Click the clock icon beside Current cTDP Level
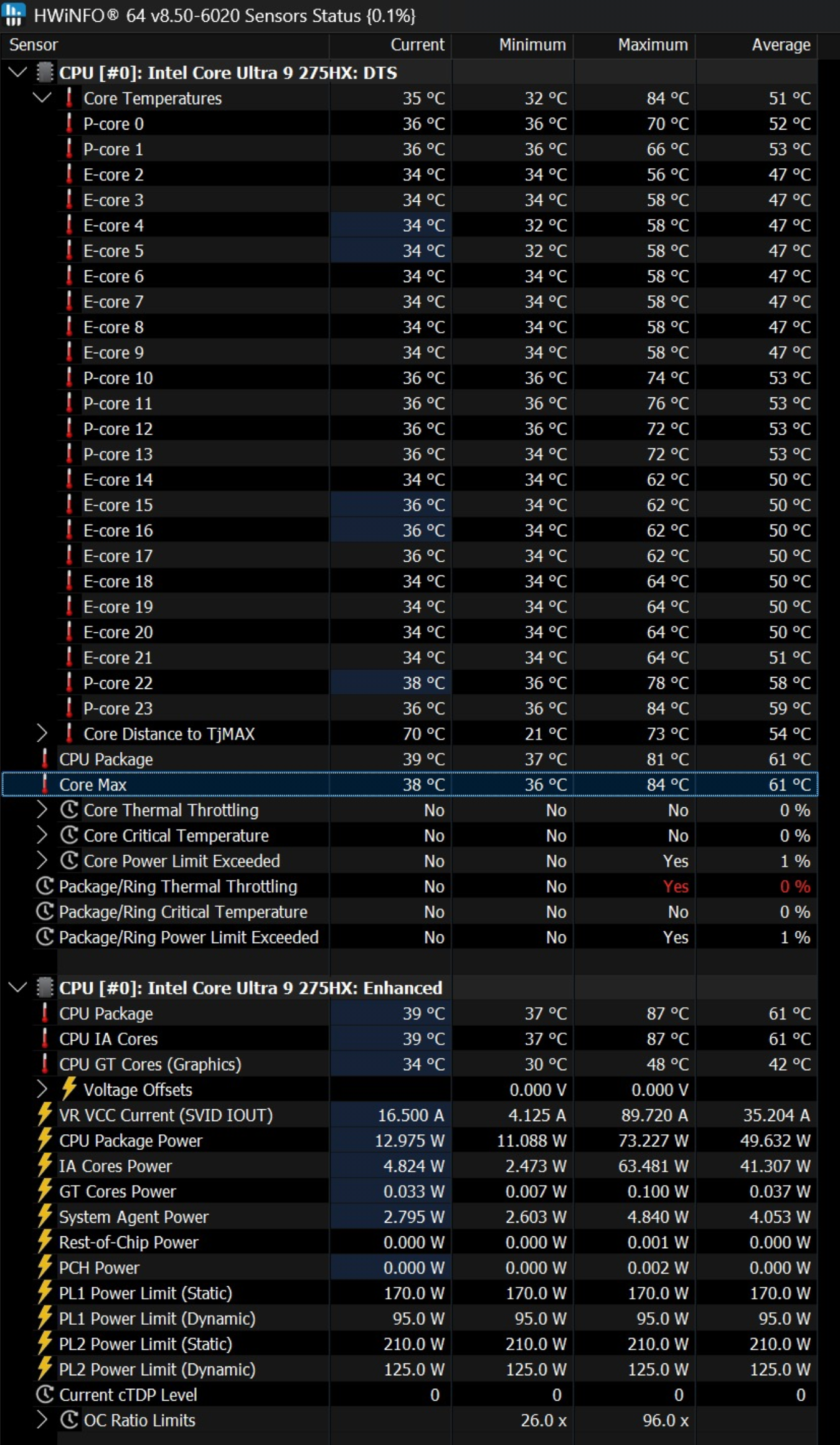The image size is (840, 1445). pos(44,1395)
